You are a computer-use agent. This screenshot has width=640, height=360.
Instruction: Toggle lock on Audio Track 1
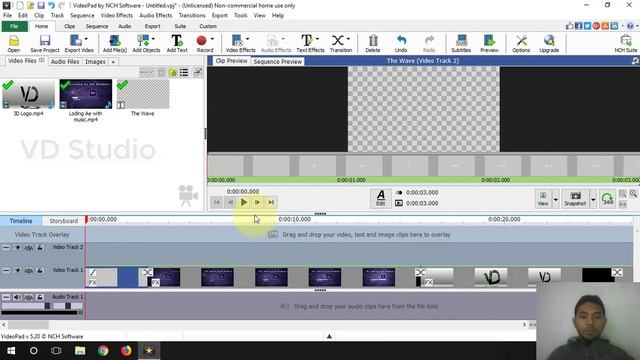coord(40,297)
